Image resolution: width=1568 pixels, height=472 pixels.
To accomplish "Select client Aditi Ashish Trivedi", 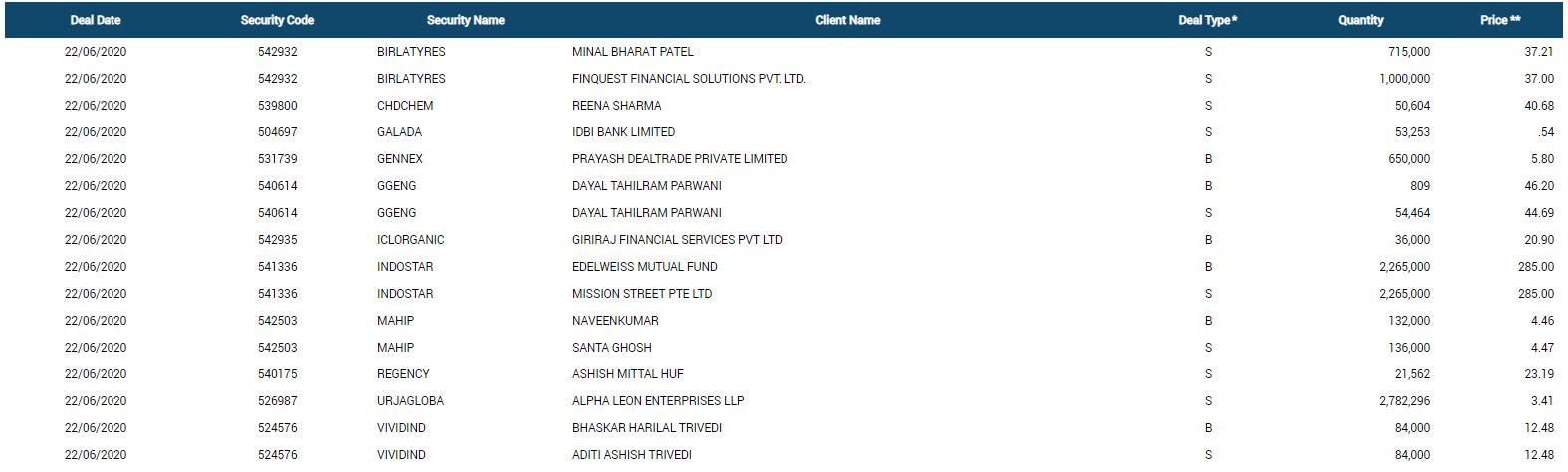I will (631, 455).
